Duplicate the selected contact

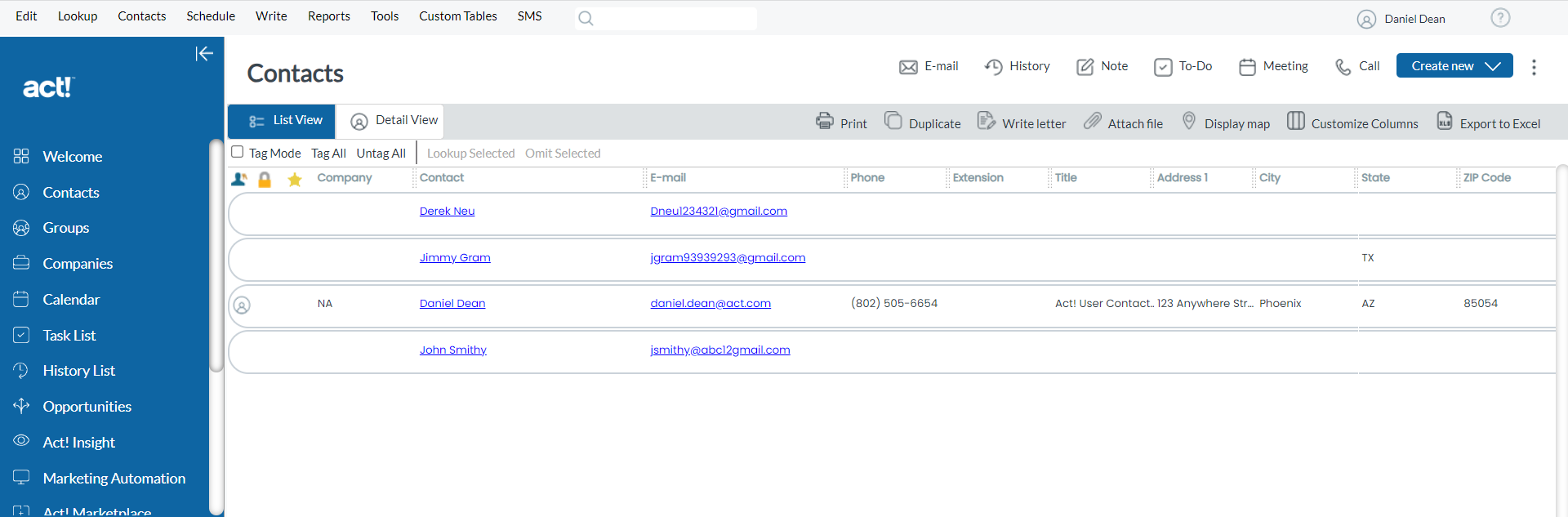pos(922,123)
